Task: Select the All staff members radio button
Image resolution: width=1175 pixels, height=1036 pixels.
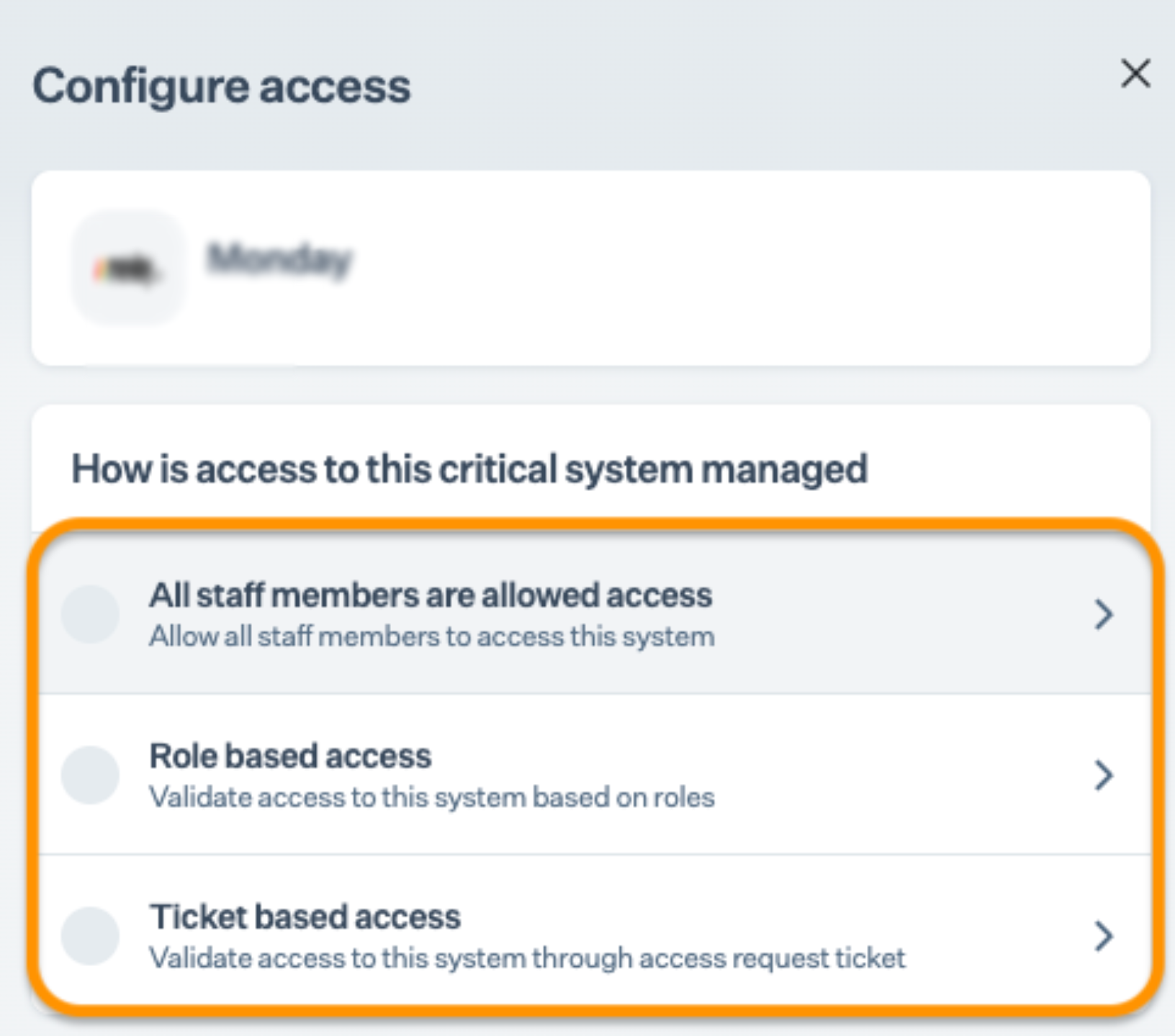Action: [90, 614]
